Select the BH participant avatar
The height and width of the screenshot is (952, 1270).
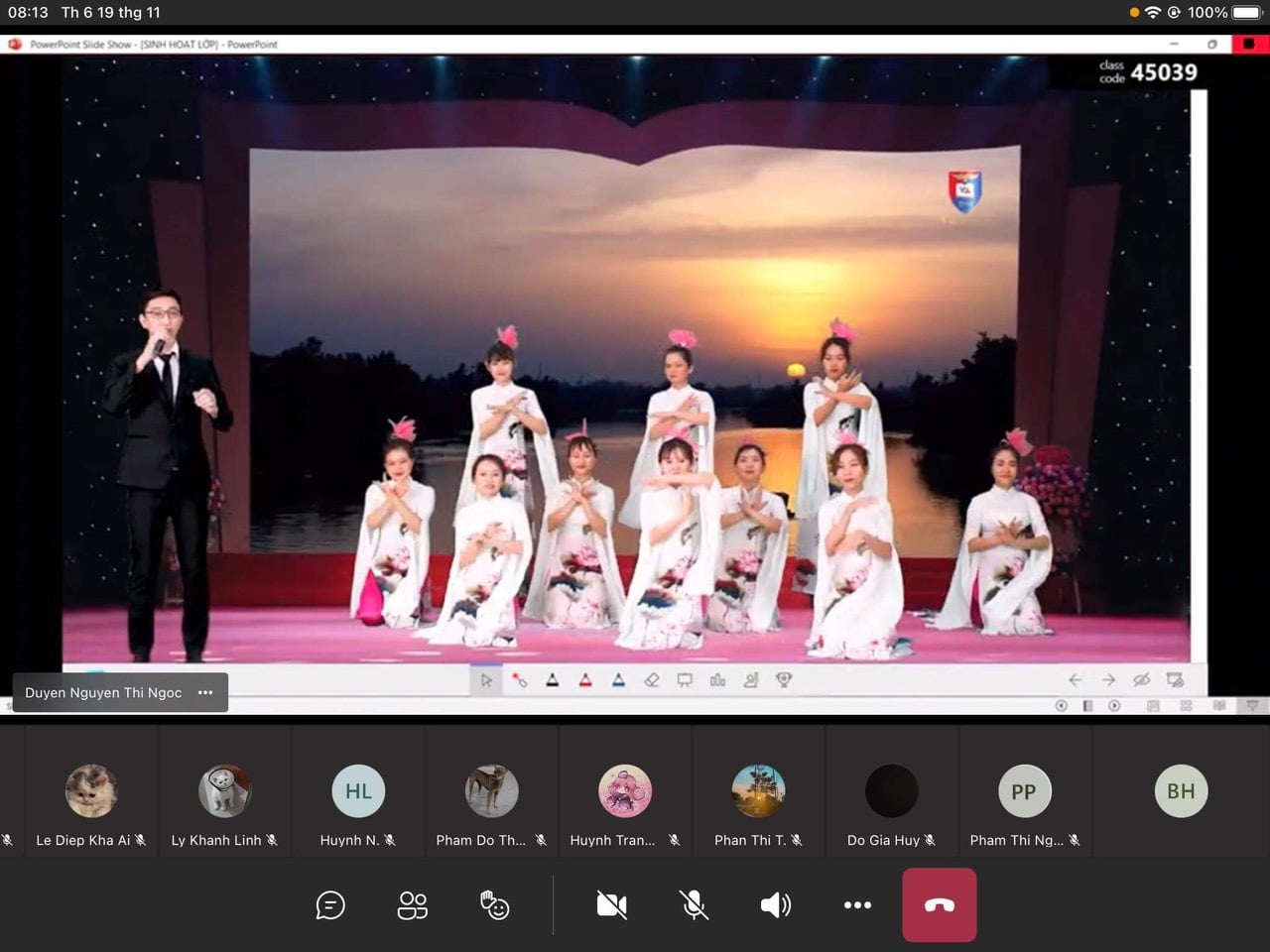[x=1181, y=790]
